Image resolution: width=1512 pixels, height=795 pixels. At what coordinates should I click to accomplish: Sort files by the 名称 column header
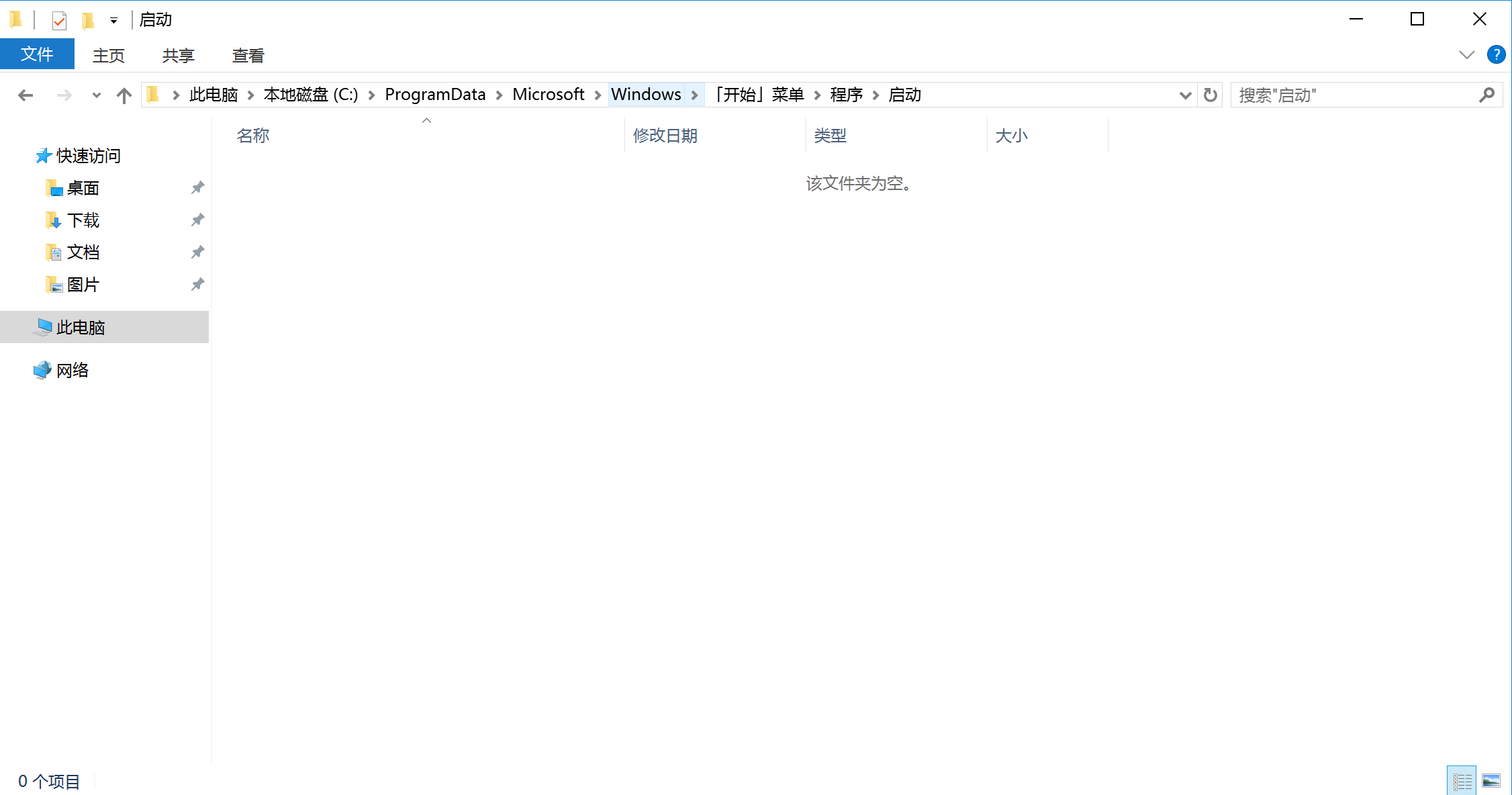[253, 135]
